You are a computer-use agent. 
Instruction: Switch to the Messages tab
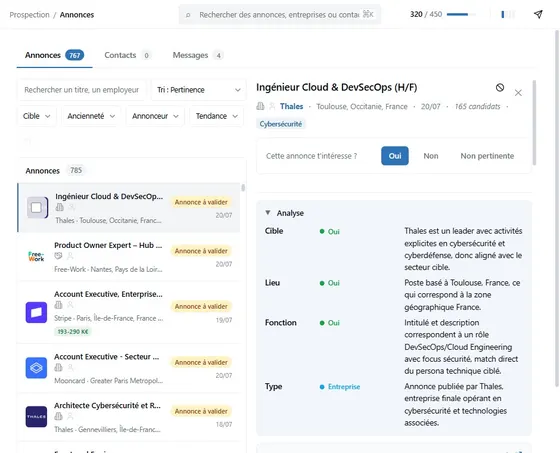pos(198,55)
